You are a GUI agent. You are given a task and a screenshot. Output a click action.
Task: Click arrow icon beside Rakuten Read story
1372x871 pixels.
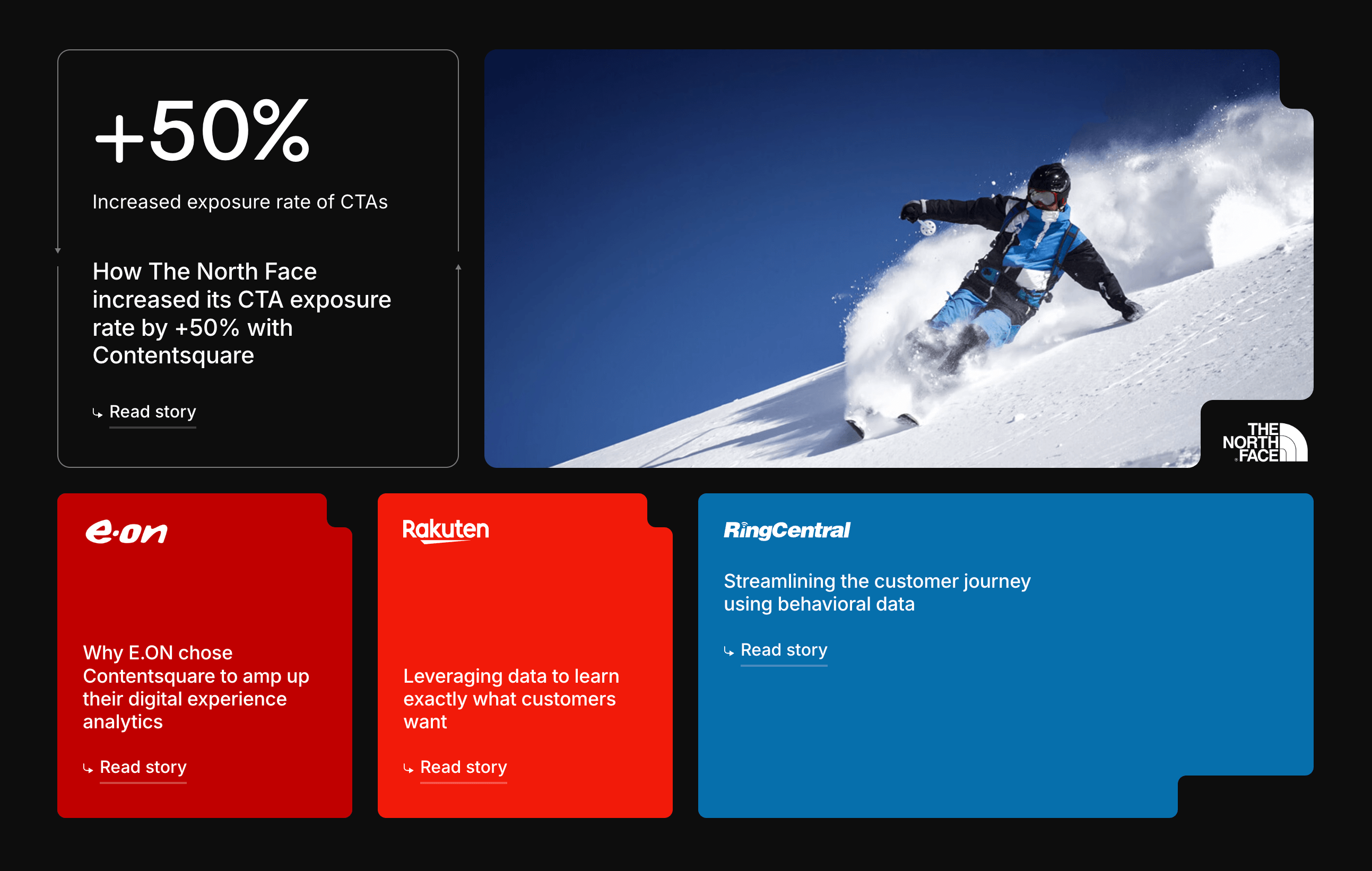(408, 769)
